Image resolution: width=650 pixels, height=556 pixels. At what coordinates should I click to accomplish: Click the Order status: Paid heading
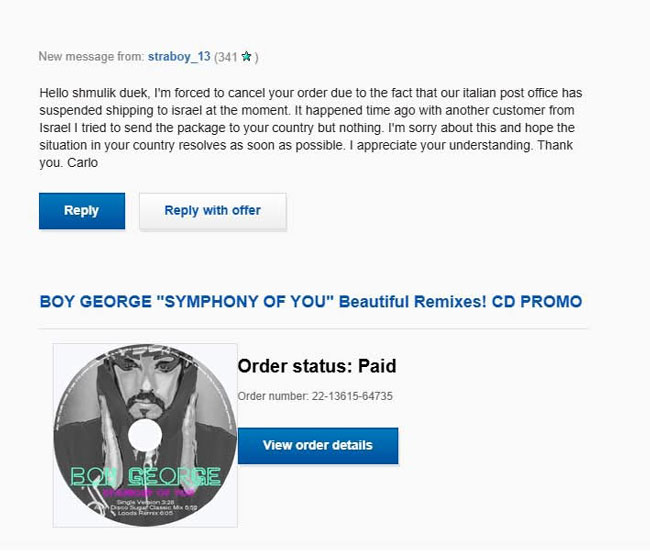point(316,367)
